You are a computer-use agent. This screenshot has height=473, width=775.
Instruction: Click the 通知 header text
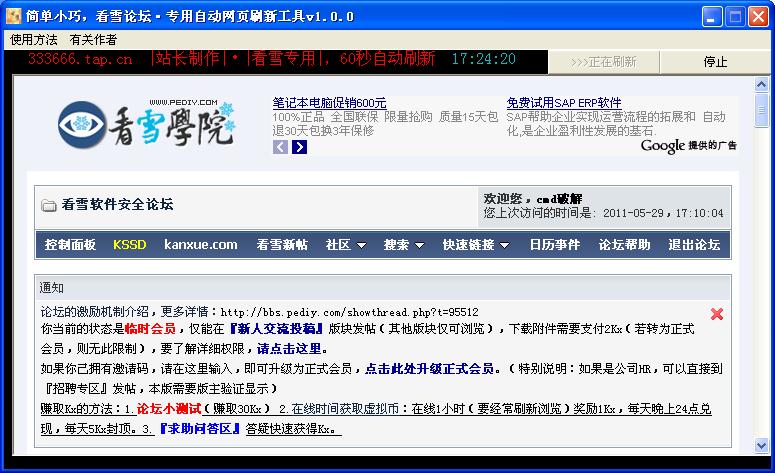[51, 288]
